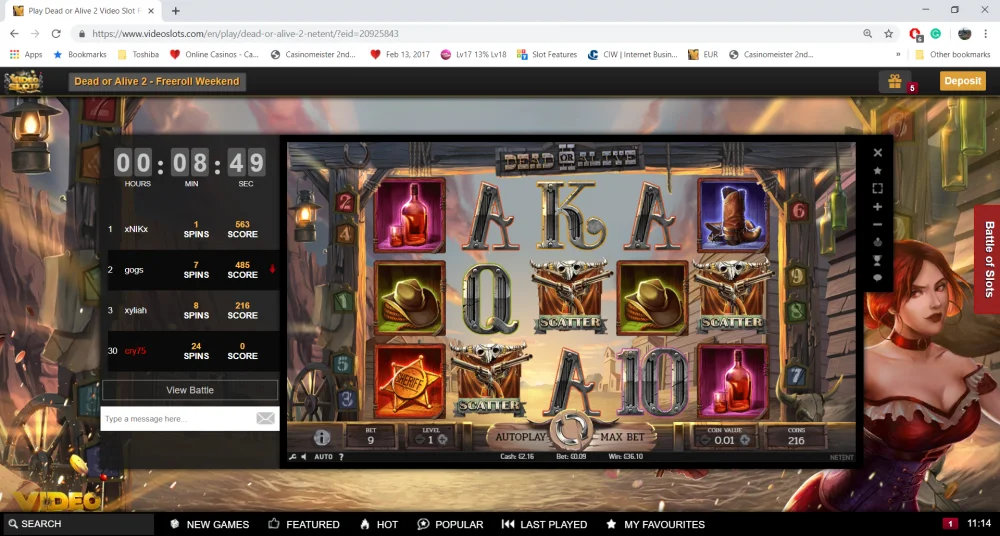
Task: Open Online Casinos bookmark
Action: (x=214, y=54)
